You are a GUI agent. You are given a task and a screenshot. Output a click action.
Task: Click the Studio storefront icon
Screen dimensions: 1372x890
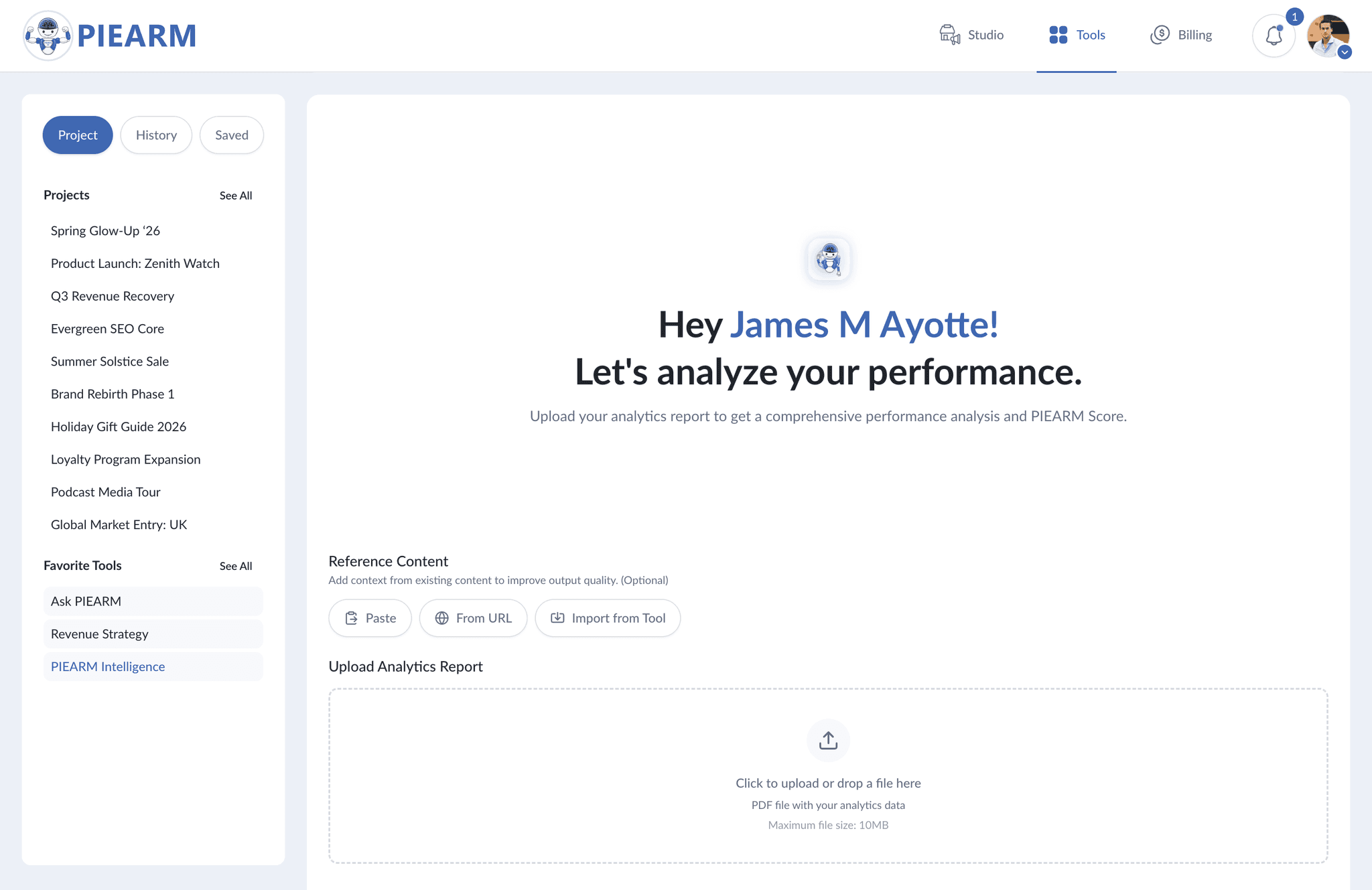point(950,35)
